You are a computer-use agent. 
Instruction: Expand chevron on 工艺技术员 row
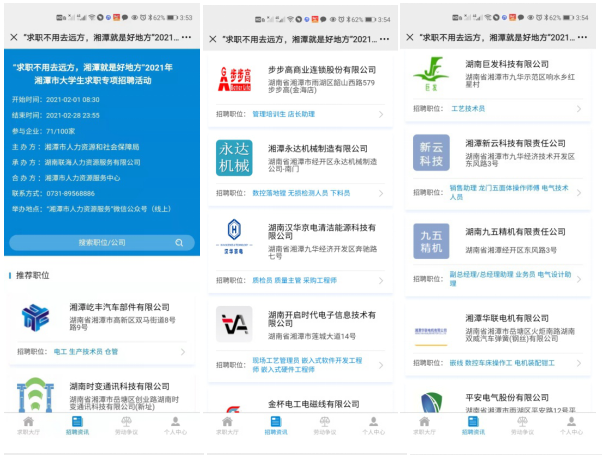pyautogui.click(x=579, y=109)
